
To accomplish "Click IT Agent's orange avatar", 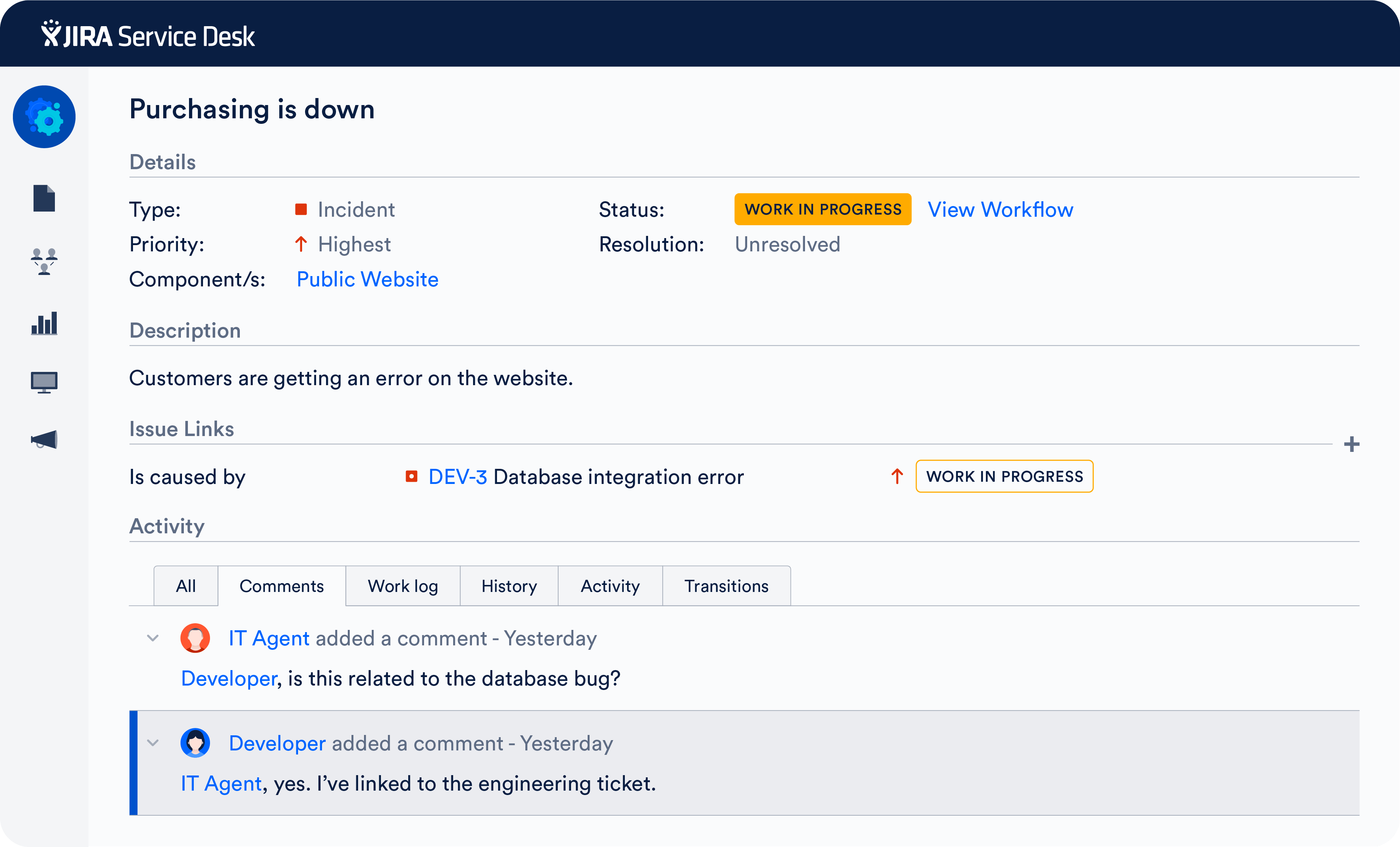I will click(x=195, y=638).
